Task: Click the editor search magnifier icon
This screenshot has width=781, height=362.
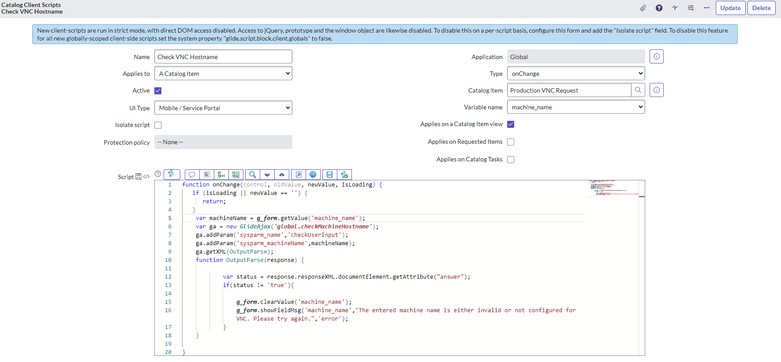Action: 253,174
